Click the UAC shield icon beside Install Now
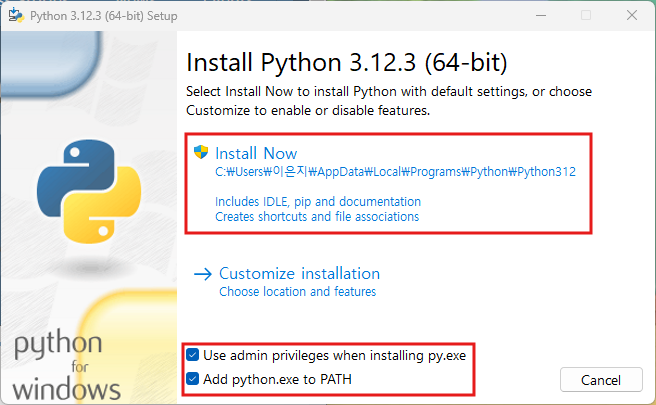Image resolution: width=656 pixels, height=405 pixels. click(x=201, y=152)
